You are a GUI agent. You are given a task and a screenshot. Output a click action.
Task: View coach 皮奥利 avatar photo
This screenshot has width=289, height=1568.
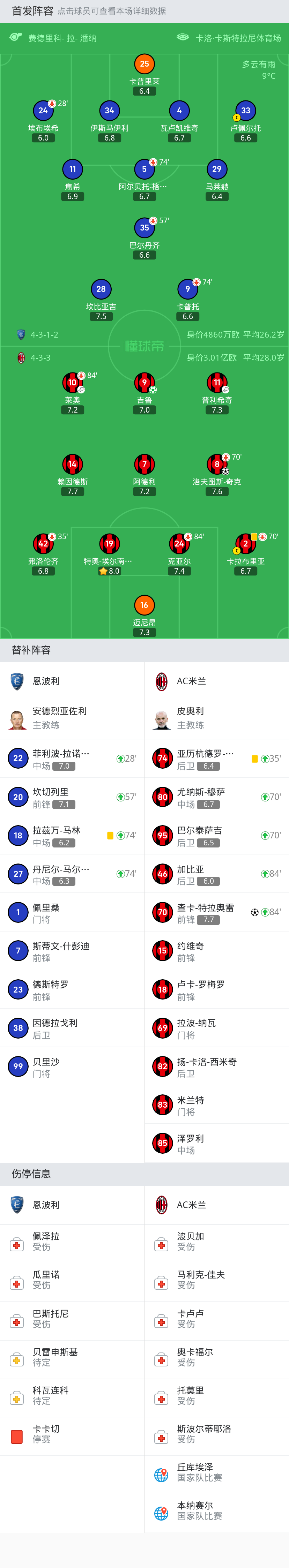coord(162,719)
